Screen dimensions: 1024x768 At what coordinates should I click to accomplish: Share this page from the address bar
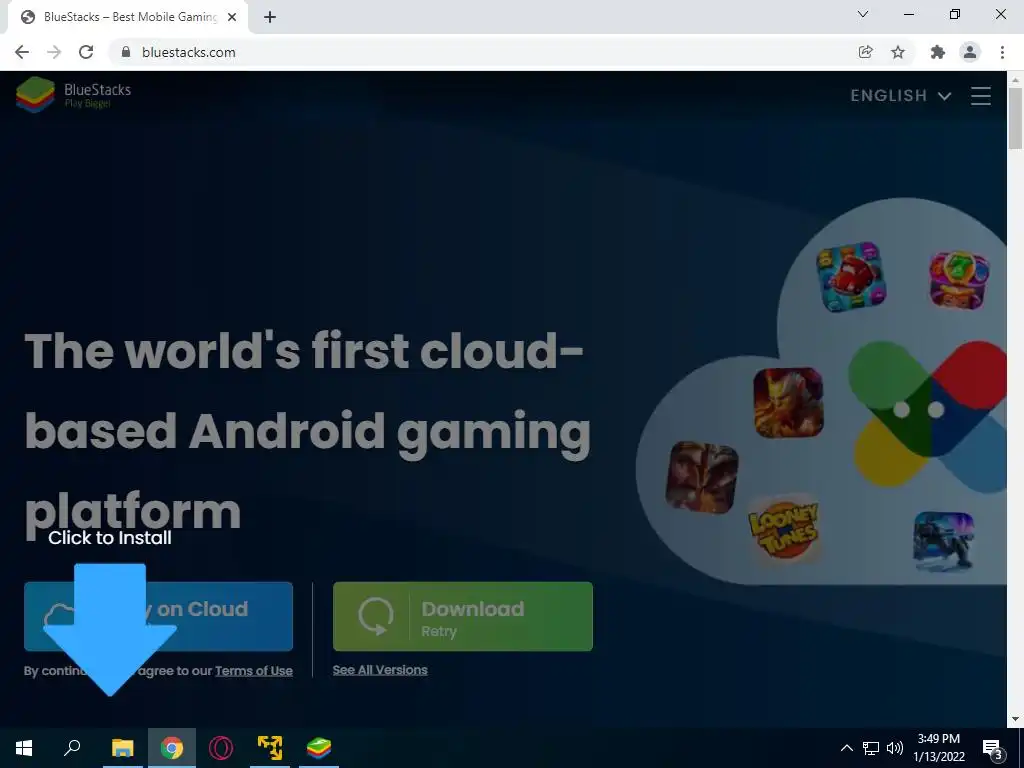click(x=865, y=52)
